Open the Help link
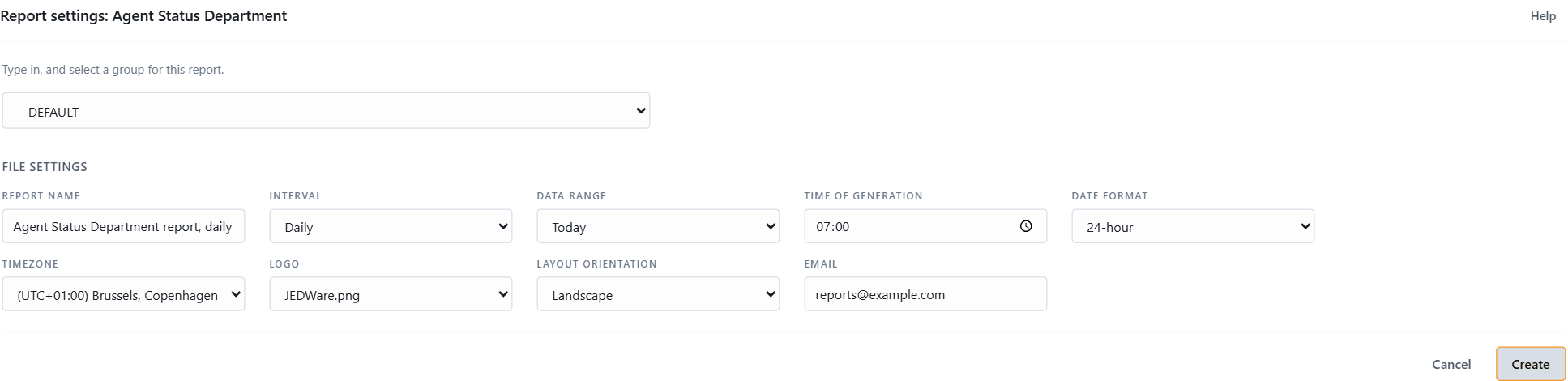The width and height of the screenshot is (1568, 381). 1543,15
